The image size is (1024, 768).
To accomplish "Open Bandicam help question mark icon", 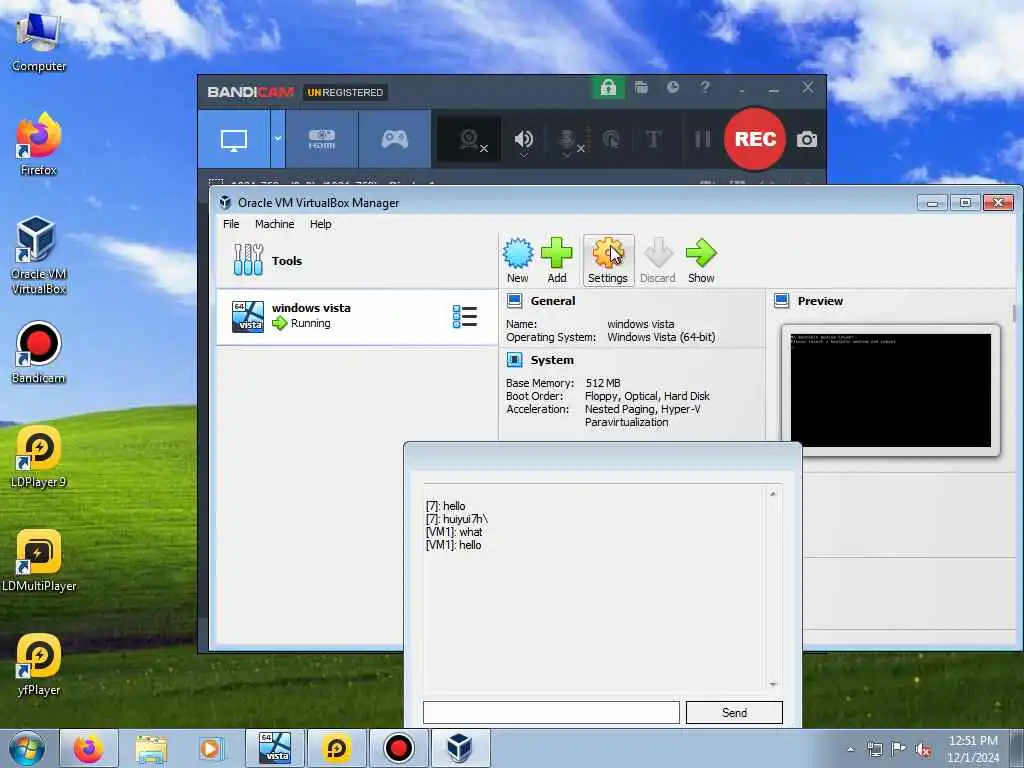I will pos(705,87).
